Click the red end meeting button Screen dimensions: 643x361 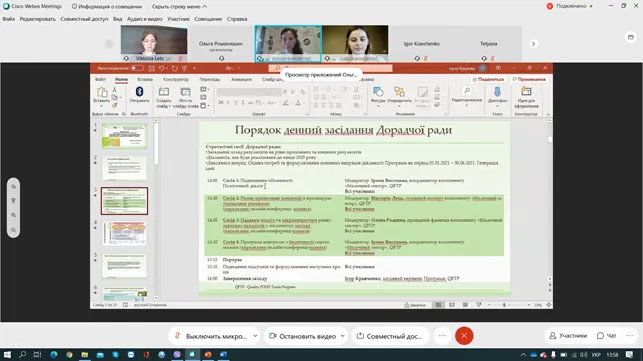[464, 336]
